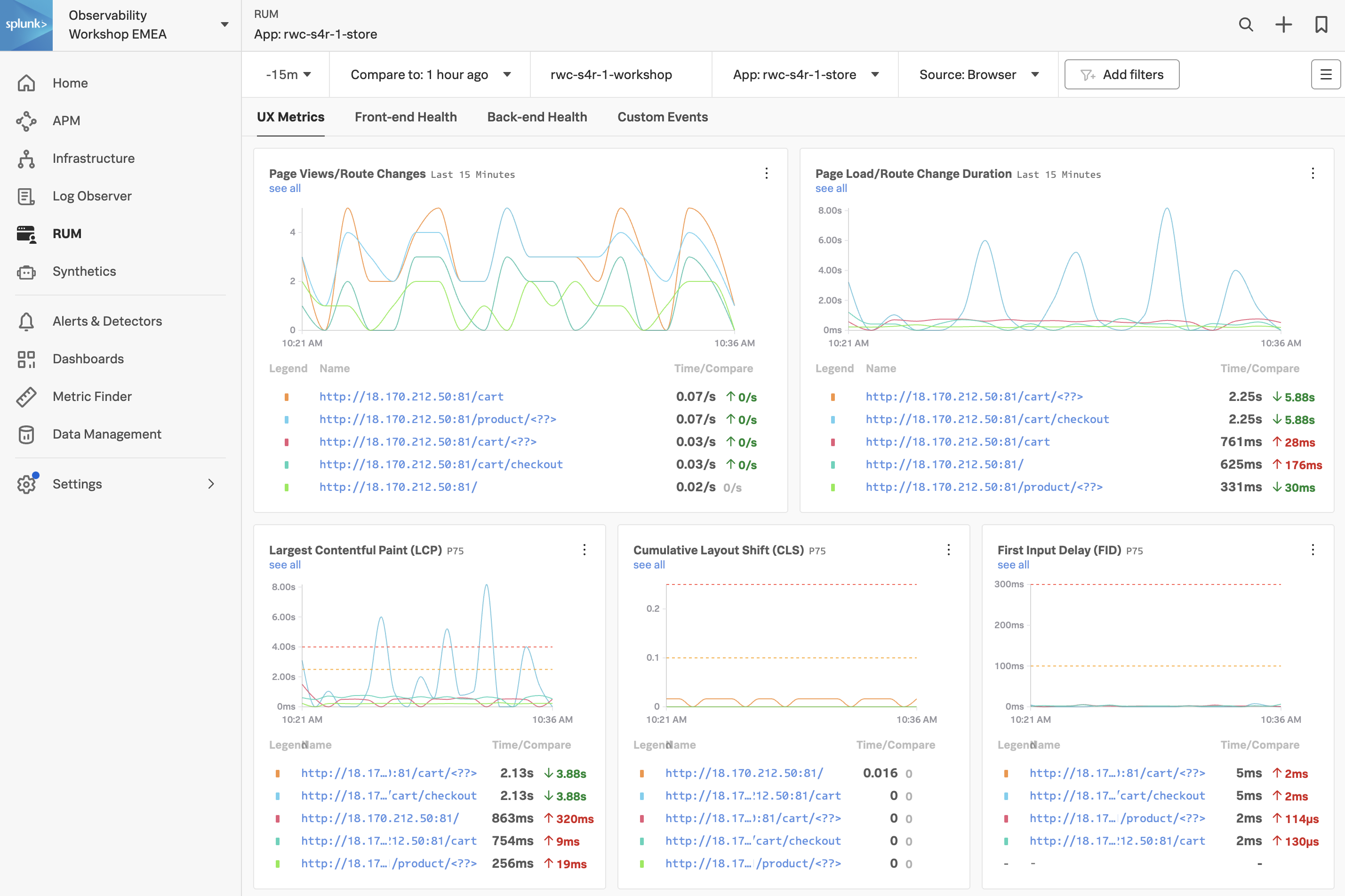Click see all under Page Load/Route Change Duration

point(831,188)
